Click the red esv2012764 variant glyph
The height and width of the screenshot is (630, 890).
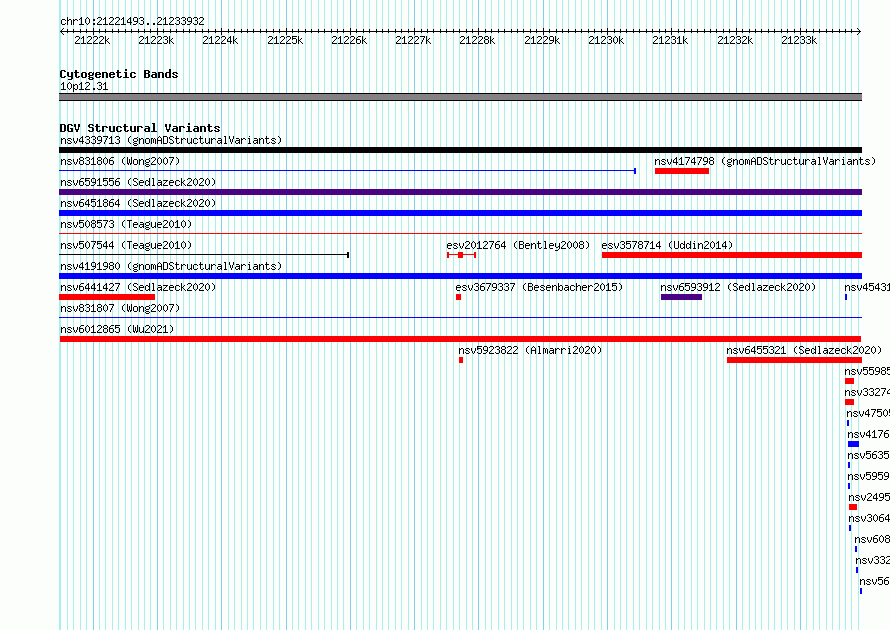click(x=461, y=255)
